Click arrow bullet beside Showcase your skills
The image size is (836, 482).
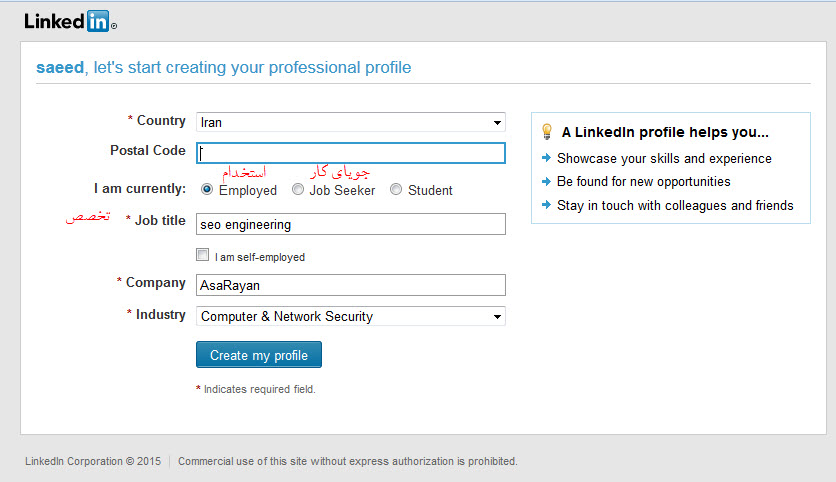[x=545, y=158]
